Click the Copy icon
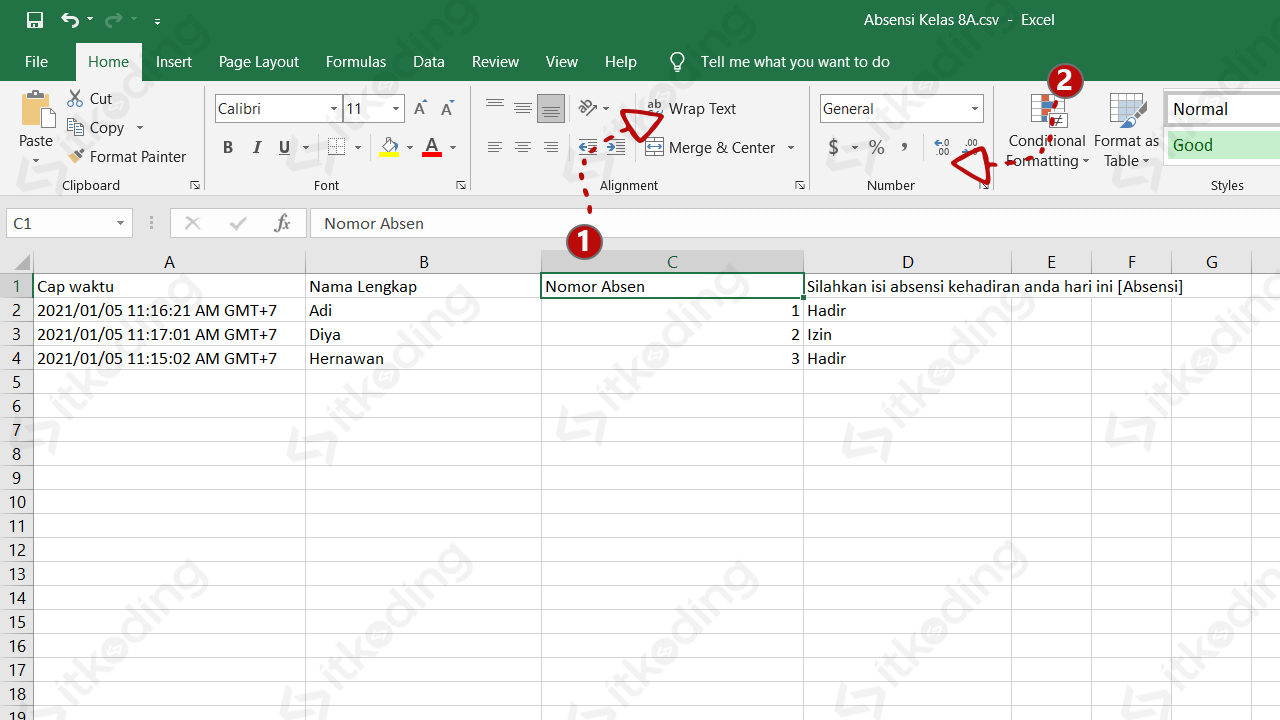 click(x=75, y=127)
